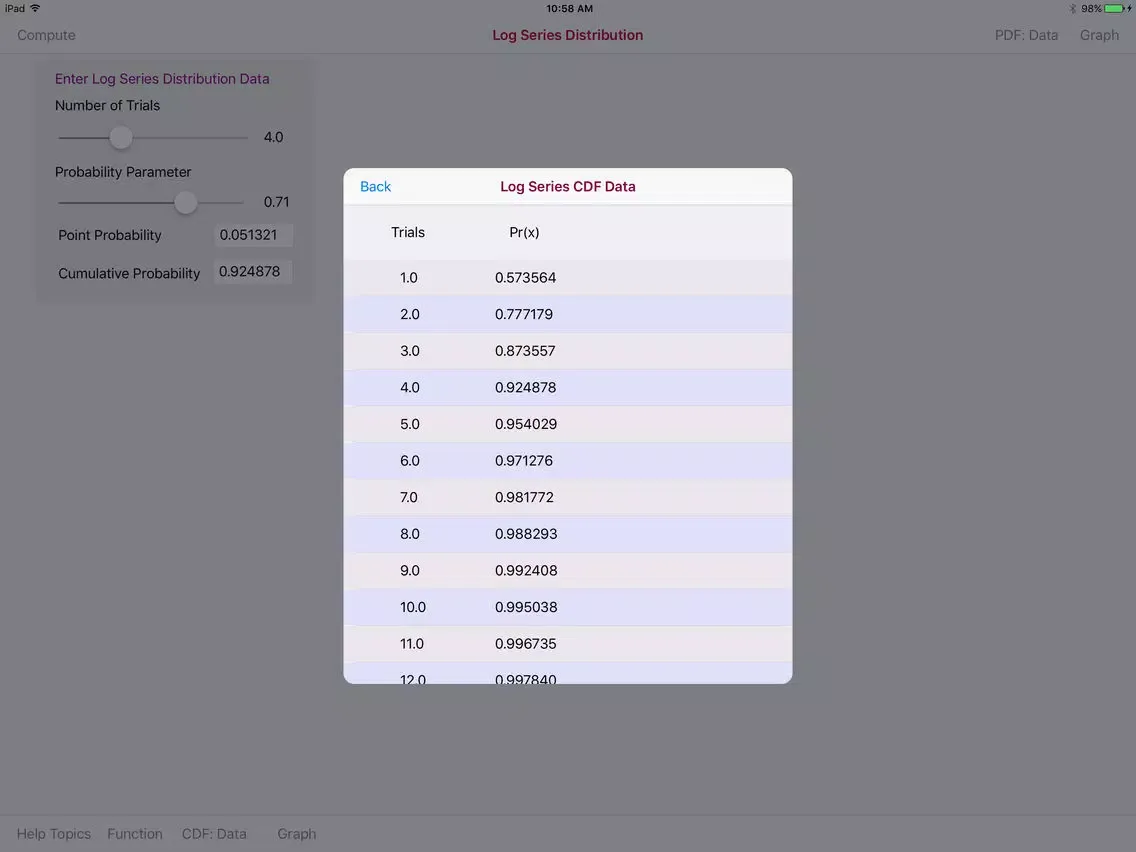The width and height of the screenshot is (1136, 852).
Task: Click the Probability Parameter slider knob
Action: coord(185,202)
